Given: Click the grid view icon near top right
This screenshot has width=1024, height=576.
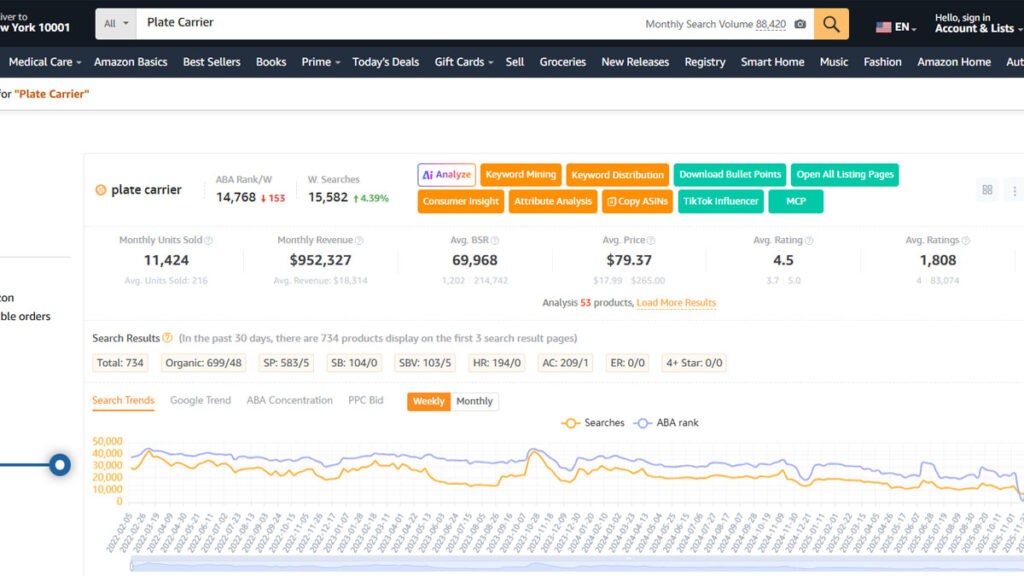Looking at the screenshot, I should tap(987, 189).
